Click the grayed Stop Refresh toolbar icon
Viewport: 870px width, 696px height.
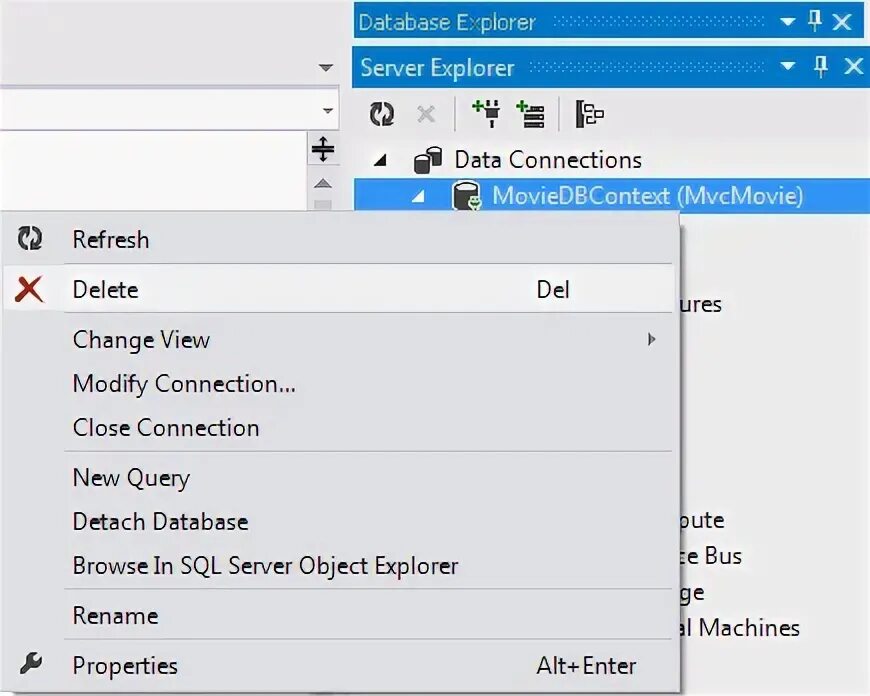[x=426, y=114]
